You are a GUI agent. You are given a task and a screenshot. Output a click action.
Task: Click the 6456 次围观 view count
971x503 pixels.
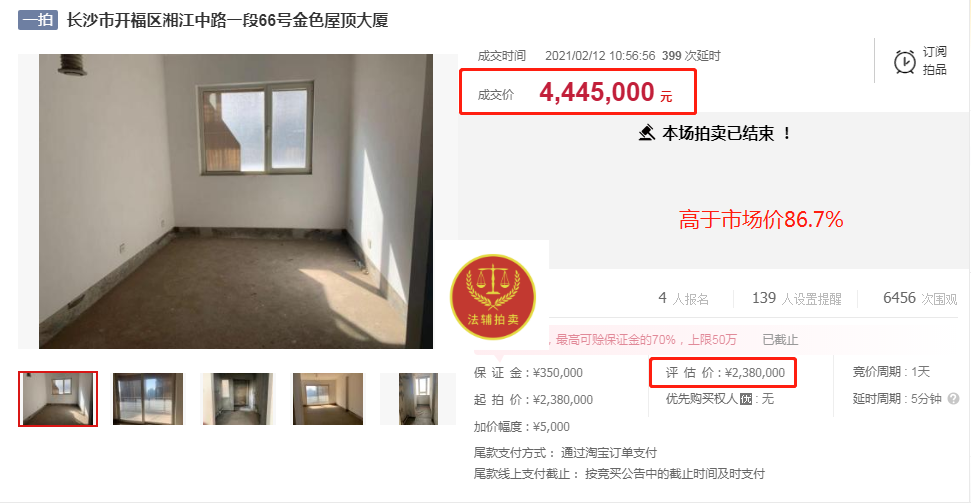pyautogui.click(x=920, y=299)
